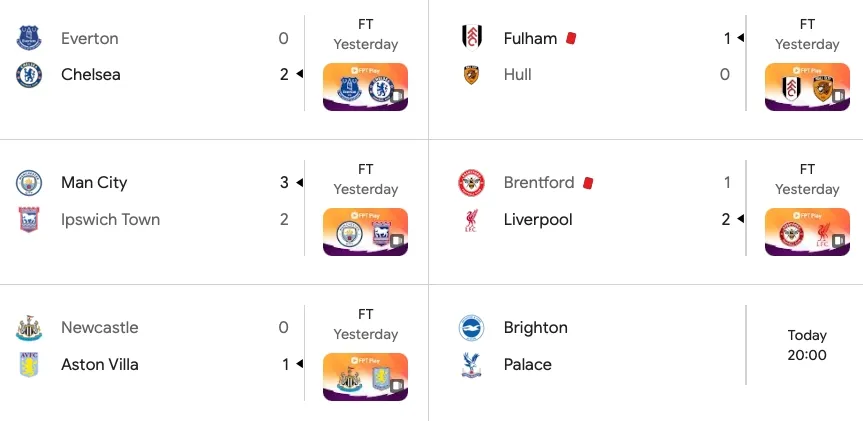The width and height of the screenshot is (863, 421).
Task: Click the Everton club crest
Action: (29, 38)
